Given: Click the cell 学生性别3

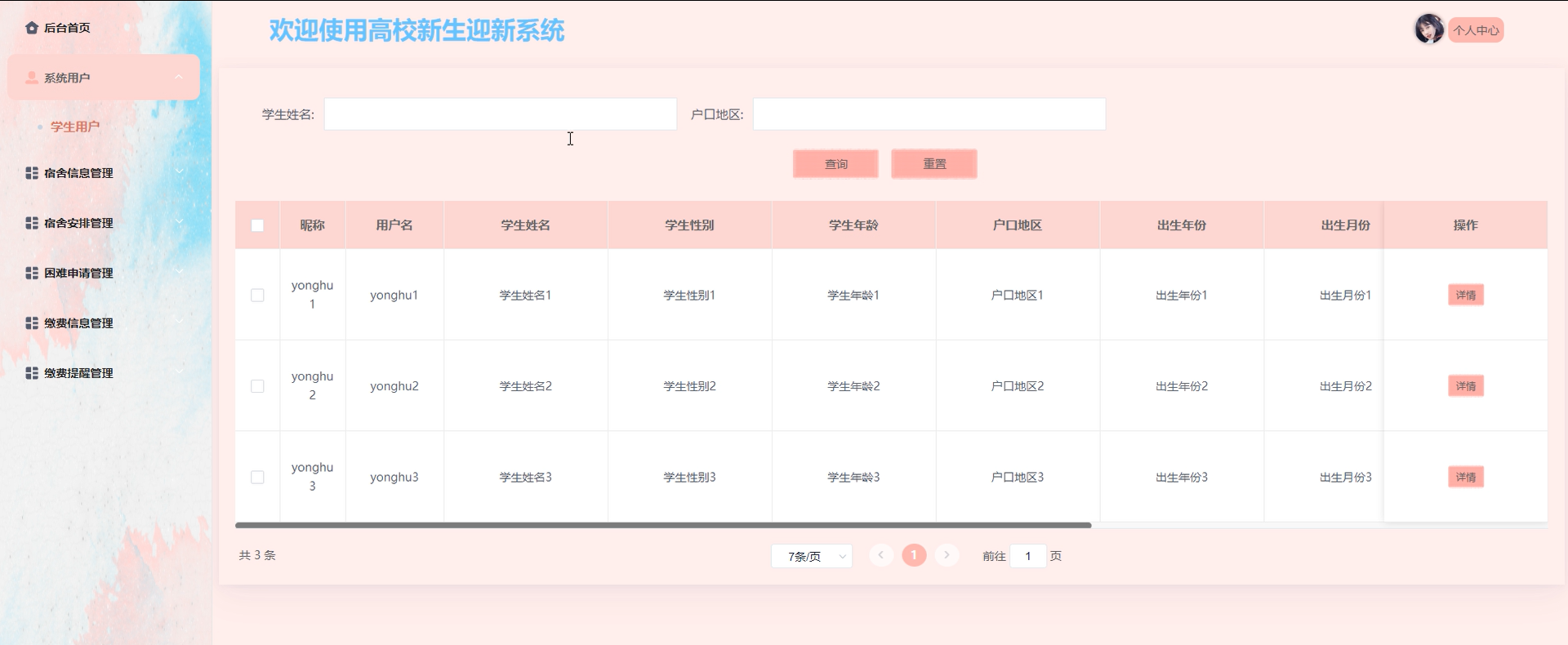Looking at the screenshot, I should pos(690,478).
